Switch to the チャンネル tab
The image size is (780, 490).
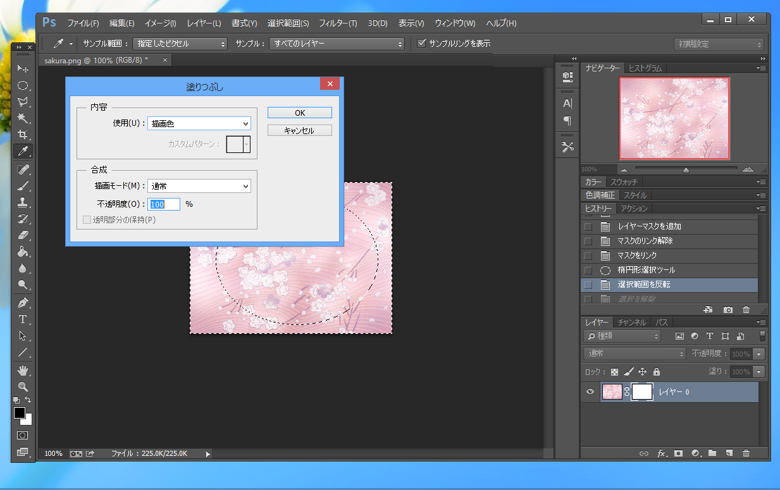point(631,323)
